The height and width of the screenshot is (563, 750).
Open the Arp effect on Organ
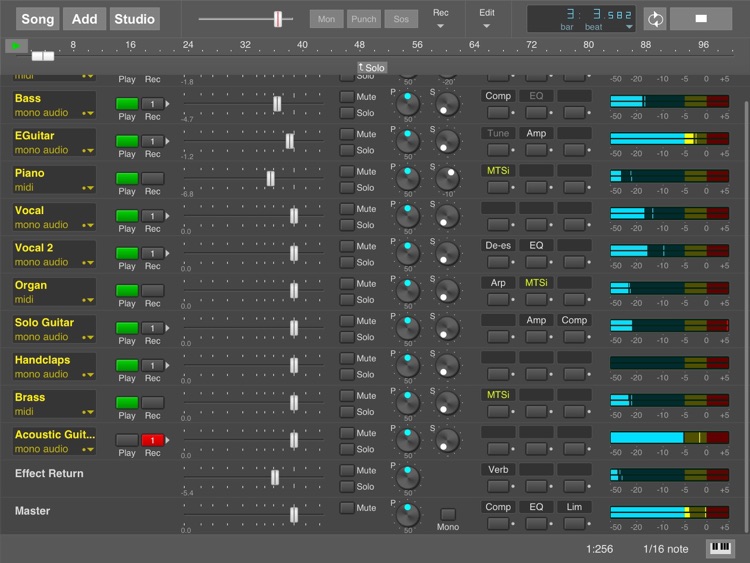tap(498, 283)
